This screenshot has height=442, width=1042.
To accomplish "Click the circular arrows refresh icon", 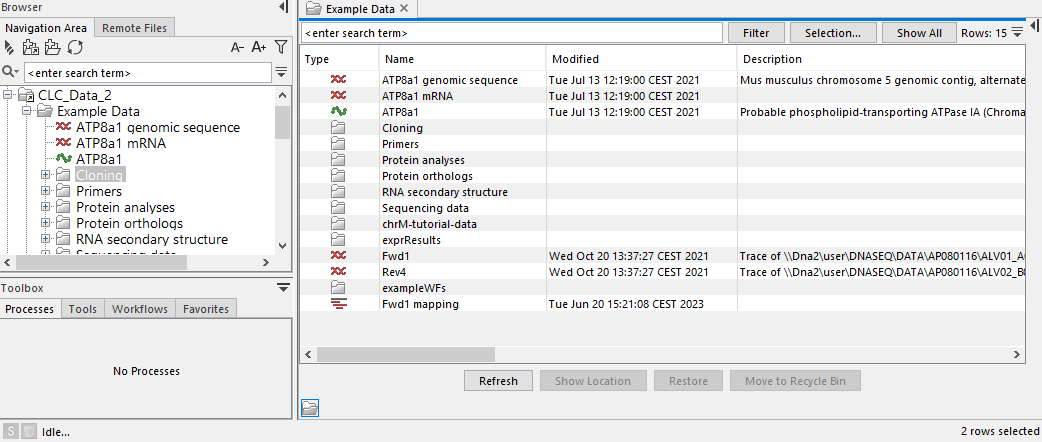I will pos(75,47).
